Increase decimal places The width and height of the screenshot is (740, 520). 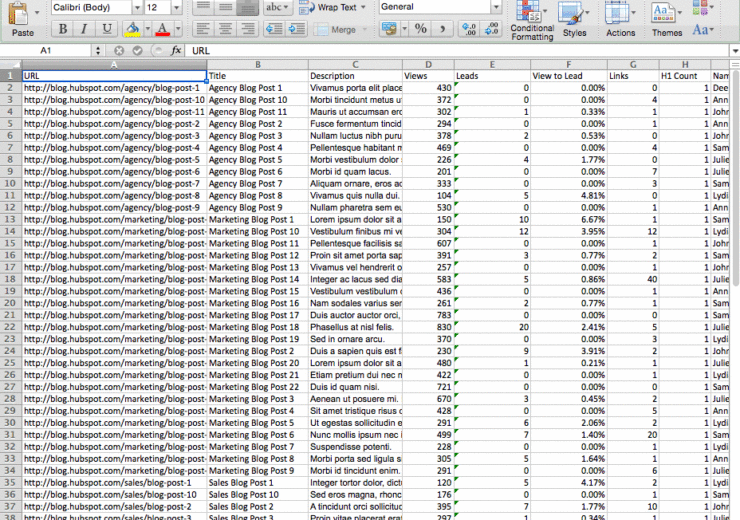[x=469, y=29]
